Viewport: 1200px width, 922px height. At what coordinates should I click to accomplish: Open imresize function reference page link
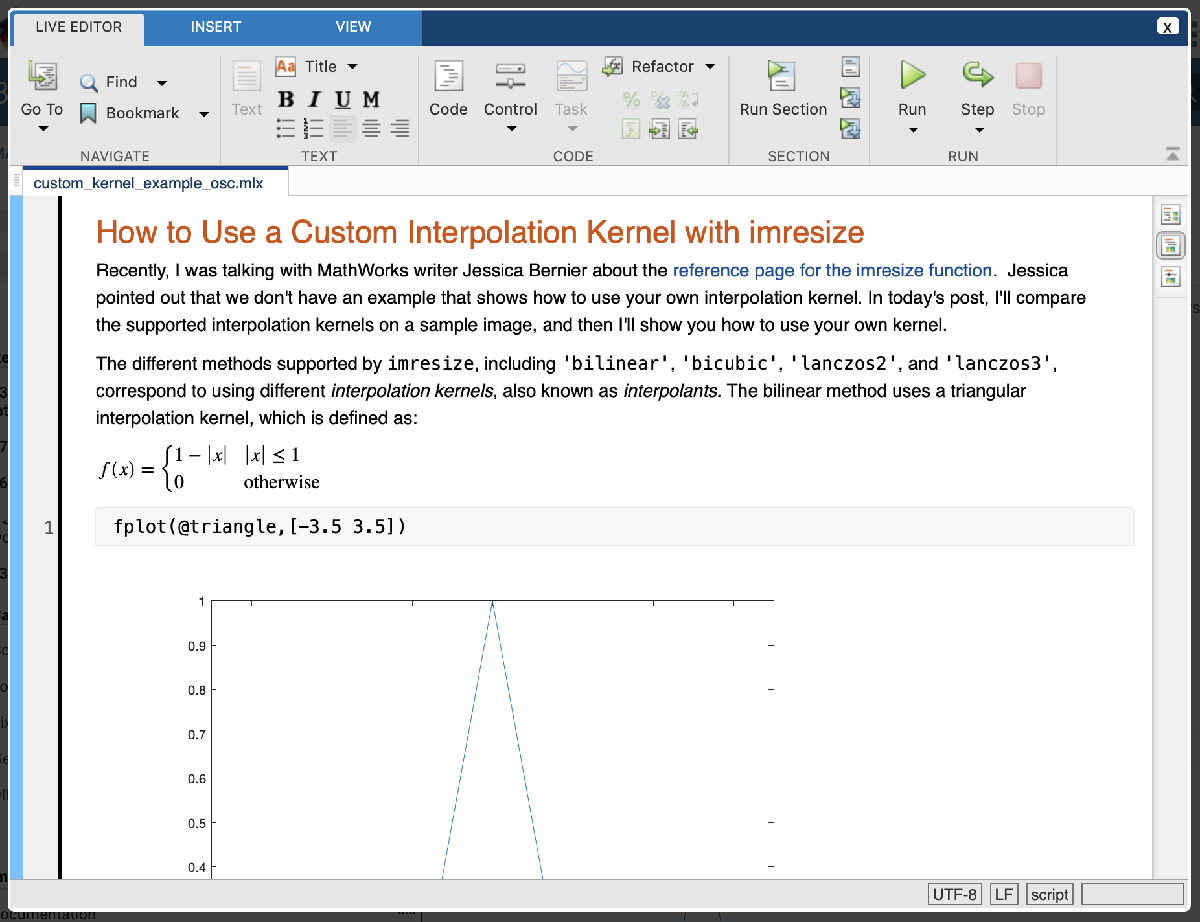coord(833,270)
